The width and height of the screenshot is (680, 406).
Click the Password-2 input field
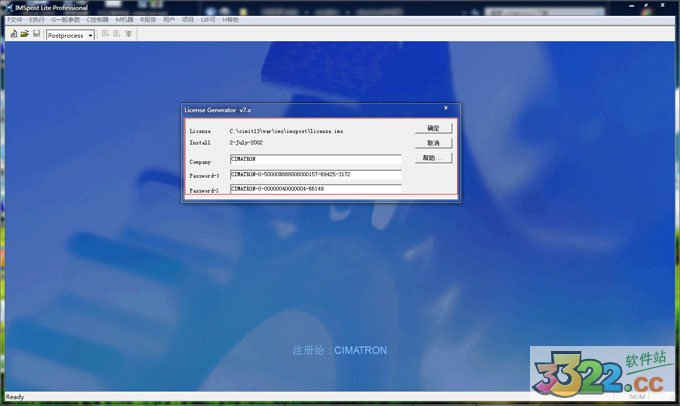click(315, 189)
